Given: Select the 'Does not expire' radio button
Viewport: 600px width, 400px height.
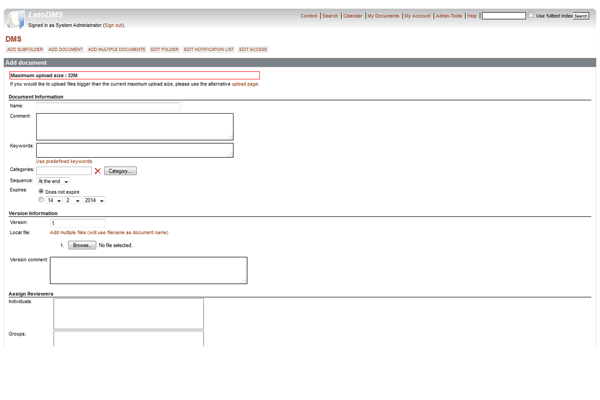Looking at the screenshot, I should pos(41,191).
